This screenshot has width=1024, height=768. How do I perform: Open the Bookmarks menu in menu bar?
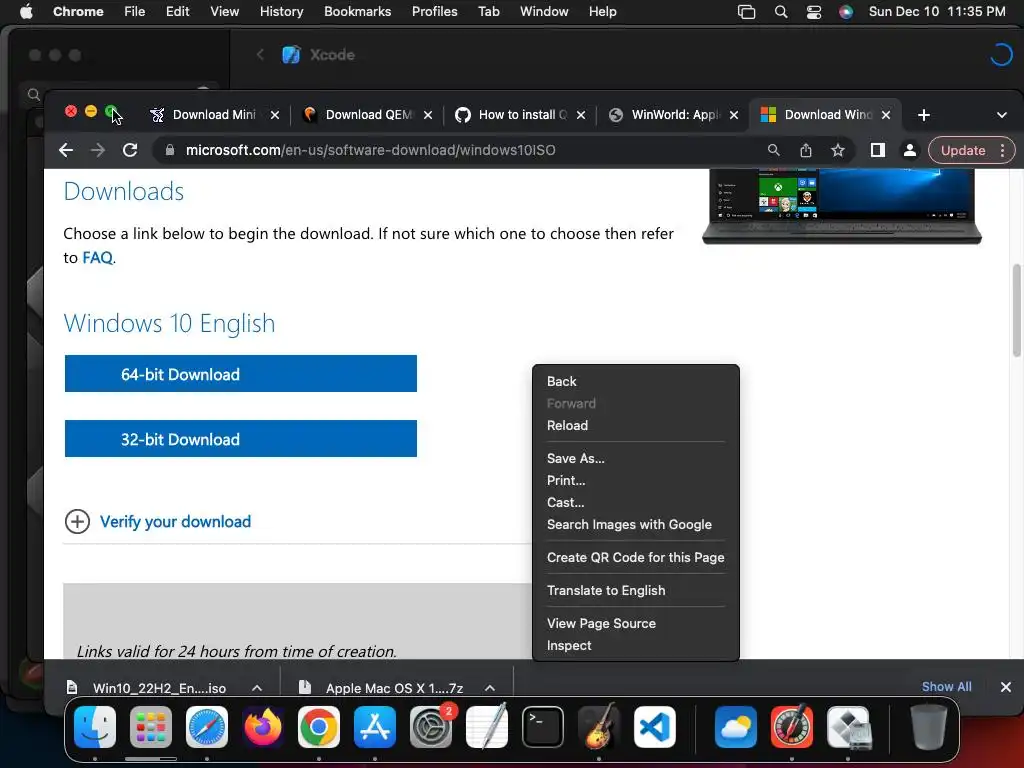pos(357,12)
